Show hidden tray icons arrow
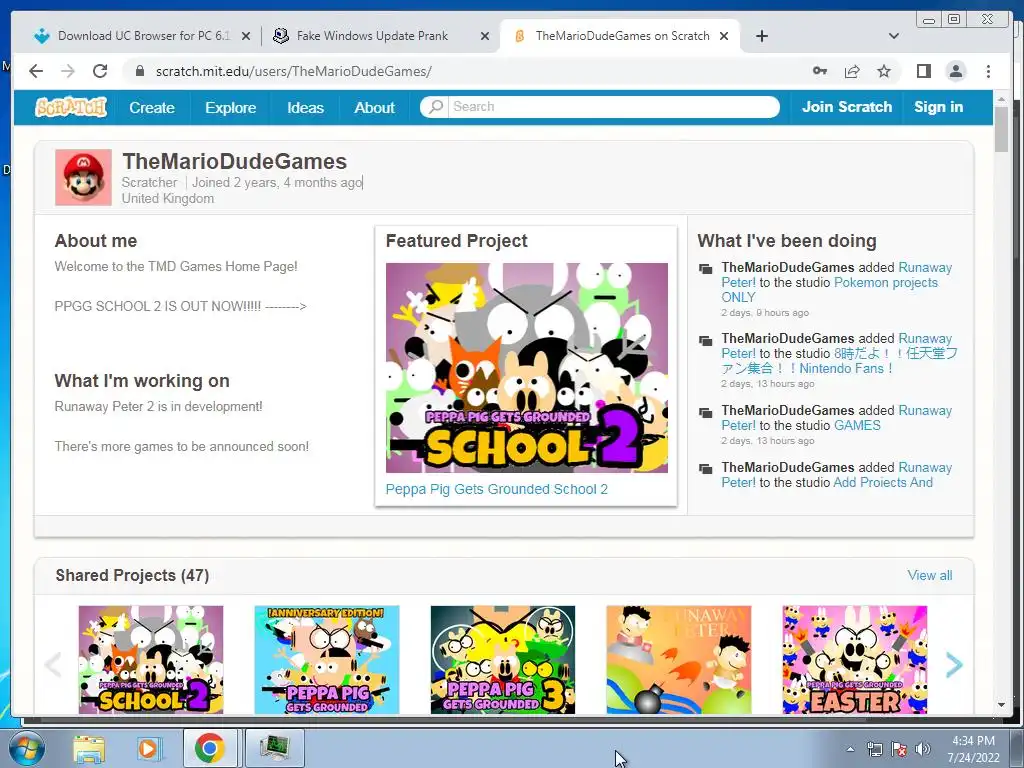 point(850,749)
